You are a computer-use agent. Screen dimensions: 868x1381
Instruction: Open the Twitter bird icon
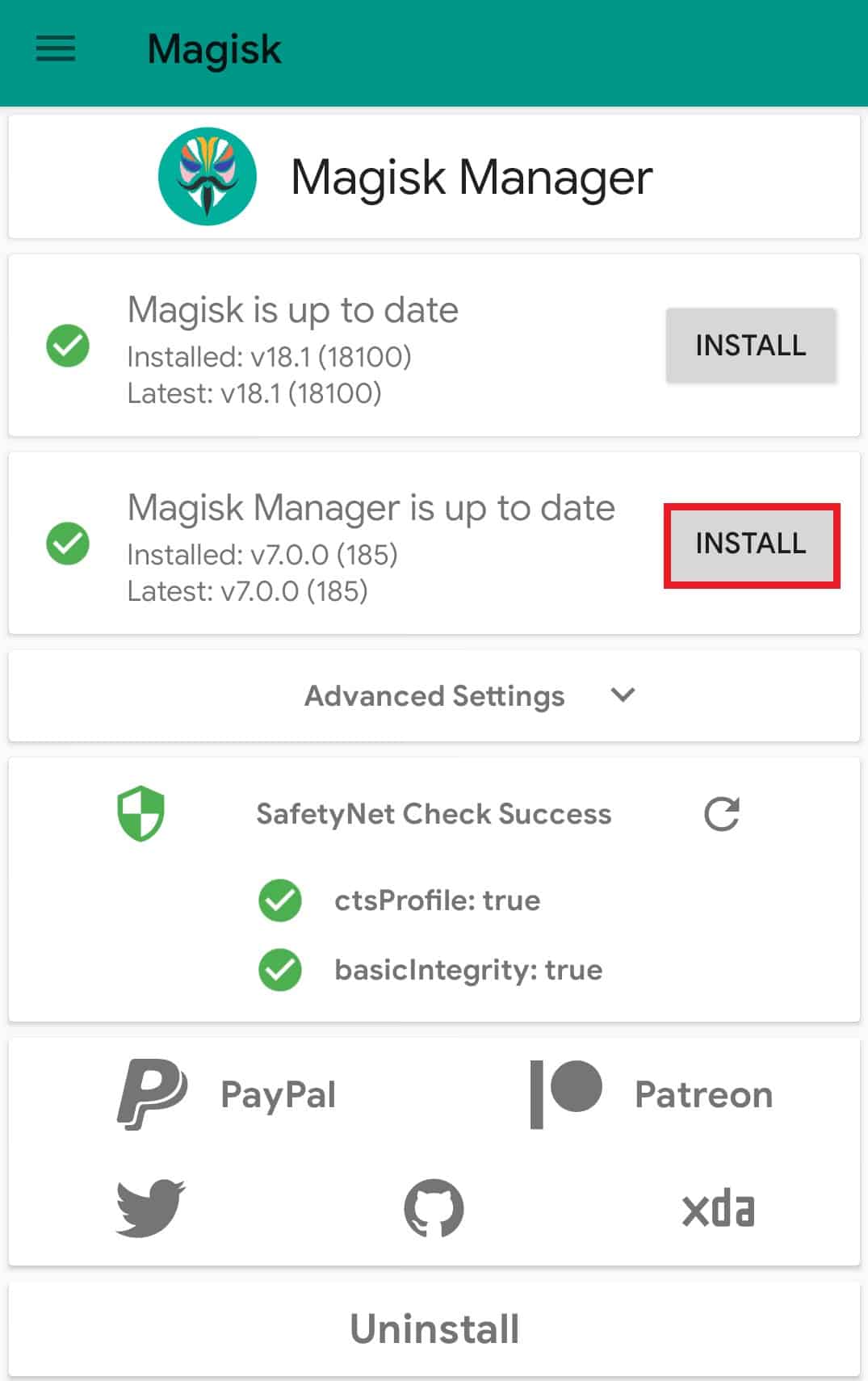(150, 1208)
